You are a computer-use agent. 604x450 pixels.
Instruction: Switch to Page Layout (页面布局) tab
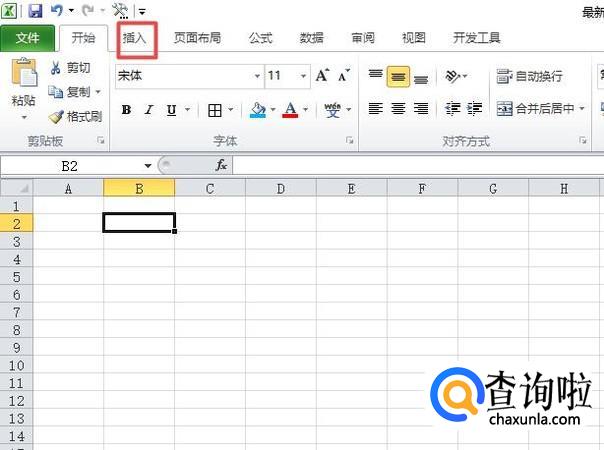pos(197,38)
